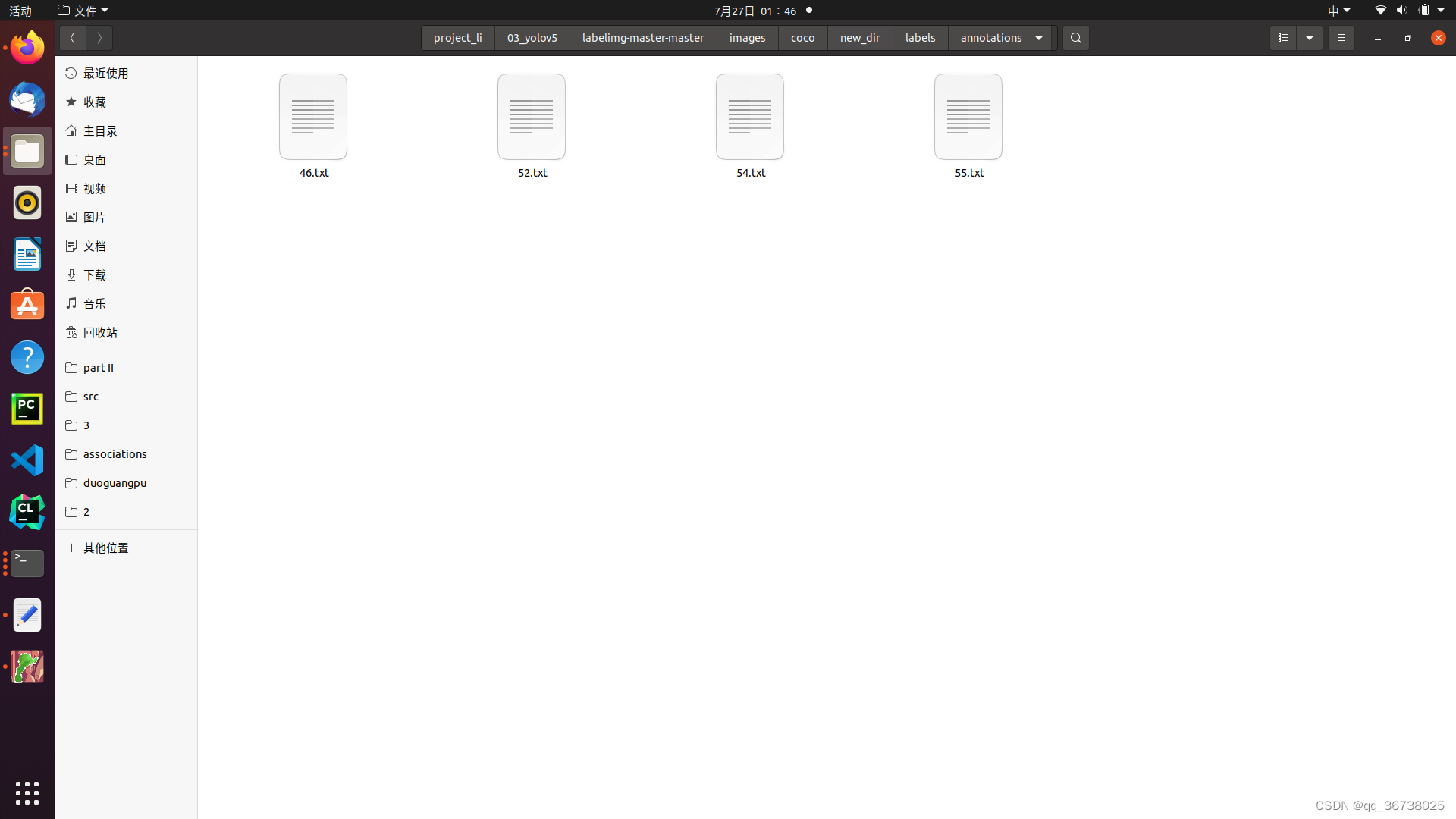
Task: Select the labels tab in breadcrumb
Action: pyautogui.click(x=920, y=38)
